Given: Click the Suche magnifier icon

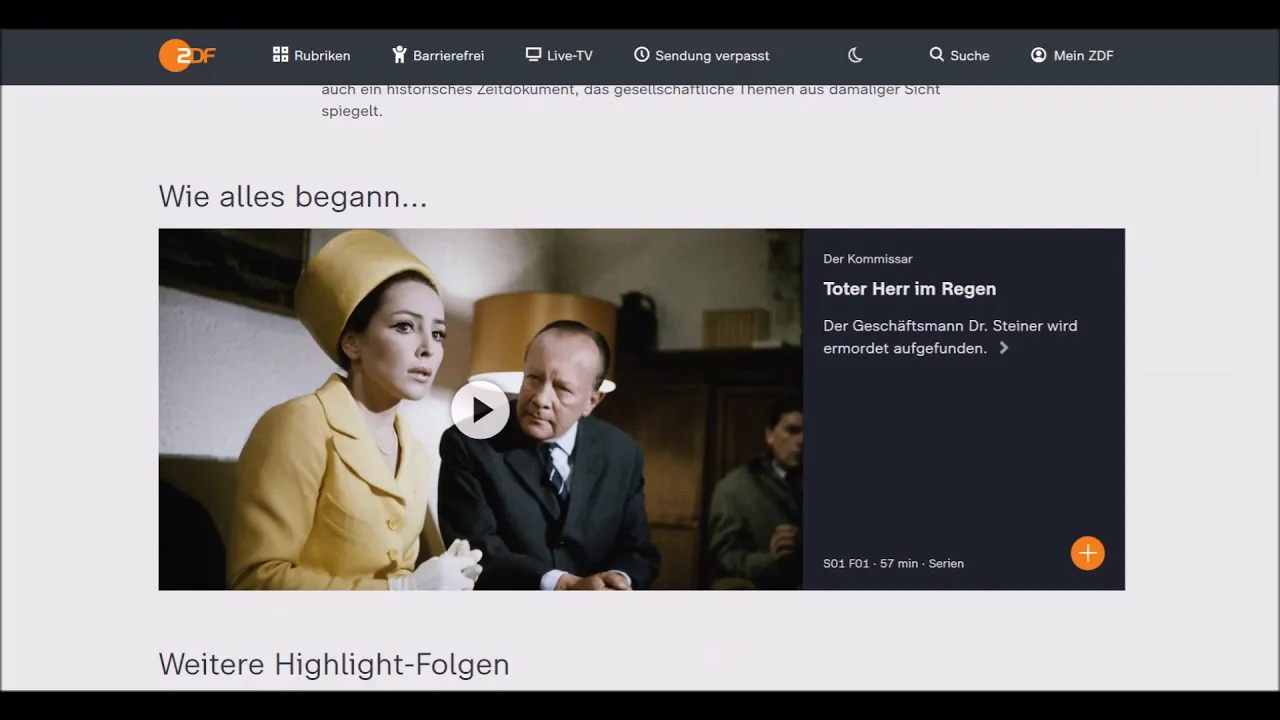Looking at the screenshot, I should pyautogui.click(x=936, y=55).
